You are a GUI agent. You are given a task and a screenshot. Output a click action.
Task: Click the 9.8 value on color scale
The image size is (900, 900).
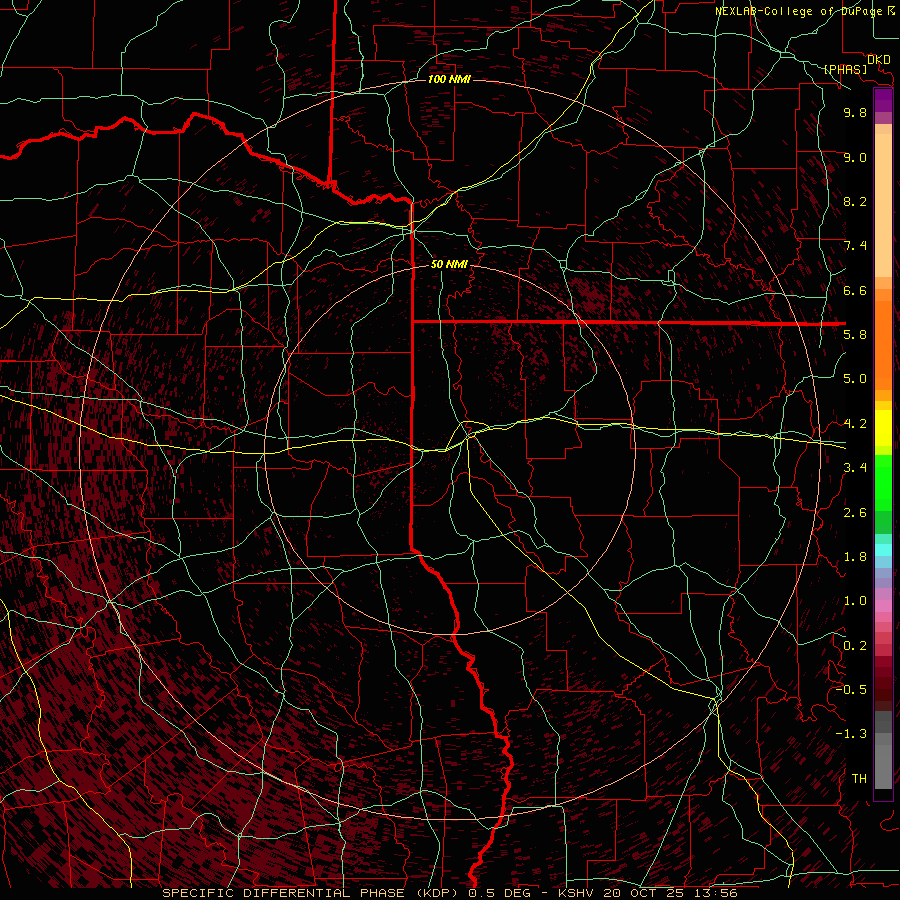(855, 112)
